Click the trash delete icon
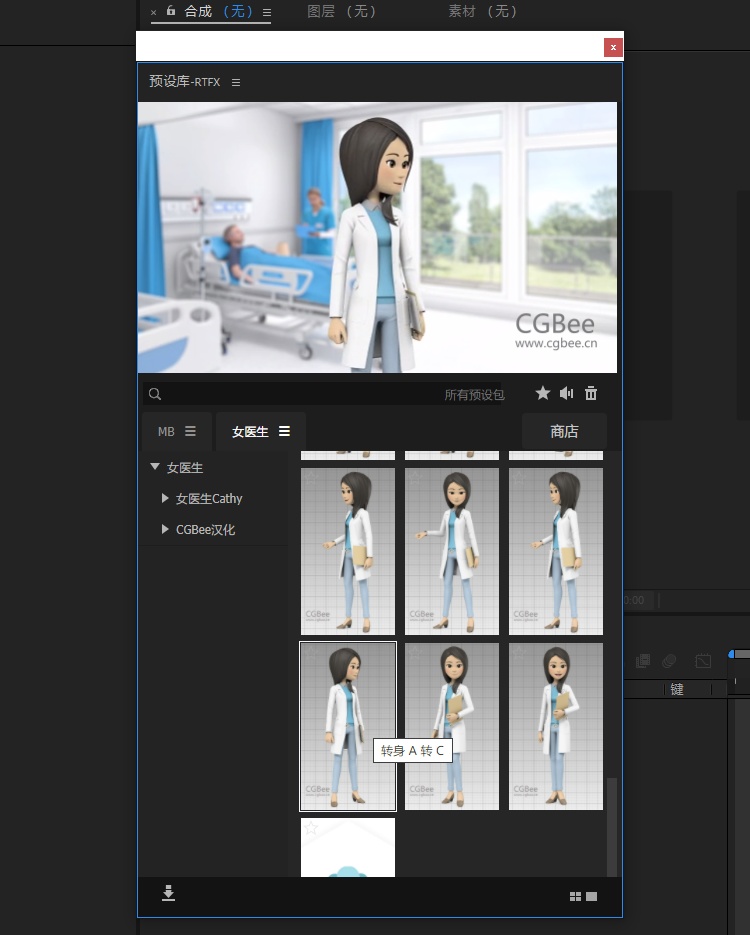Image resolution: width=750 pixels, height=935 pixels. [591, 393]
